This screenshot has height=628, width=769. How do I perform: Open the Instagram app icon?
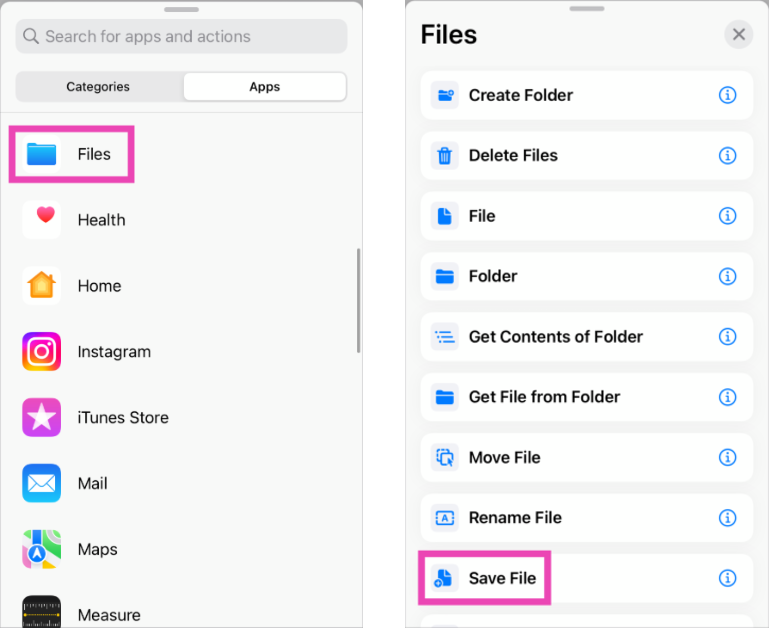42,352
